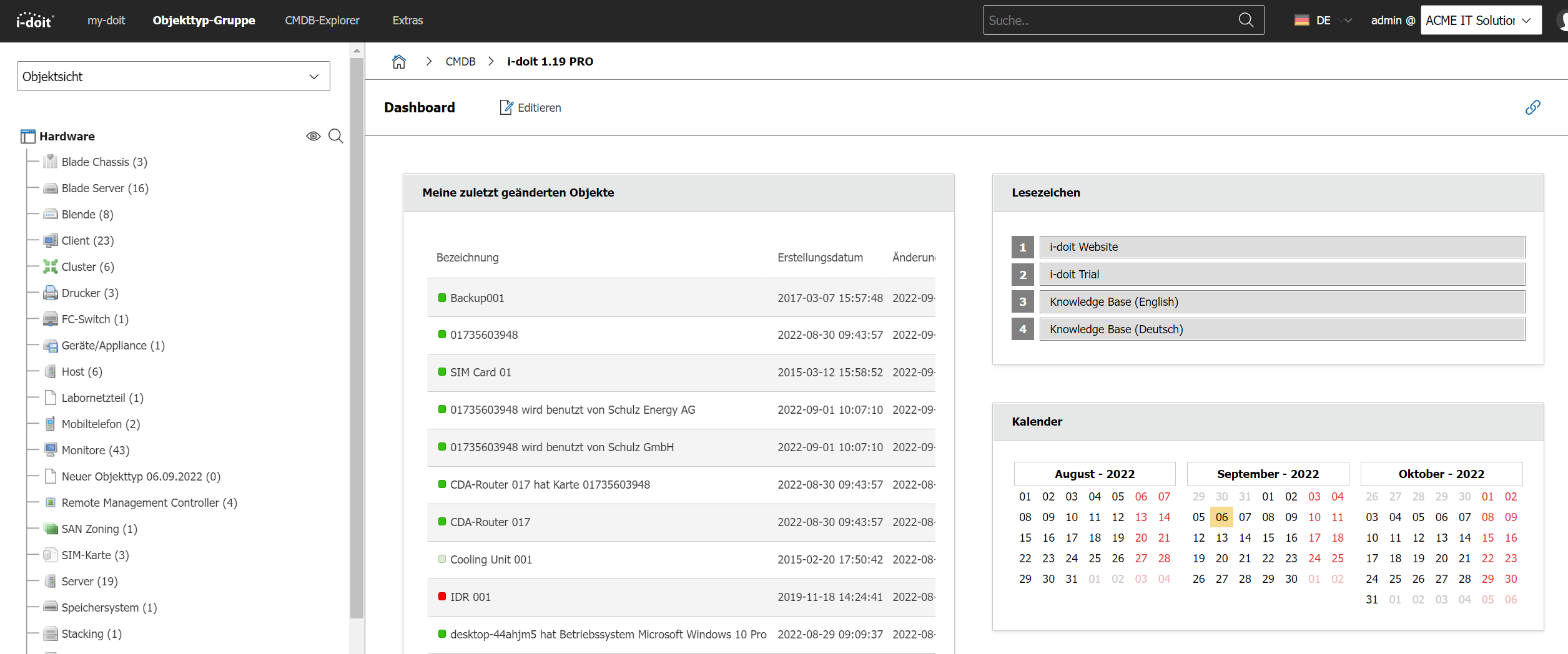This screenshot has width=1568, height=654.
Task: Toggle the eye visibility icon beside Hardware
Action: (x=313, y=136)
